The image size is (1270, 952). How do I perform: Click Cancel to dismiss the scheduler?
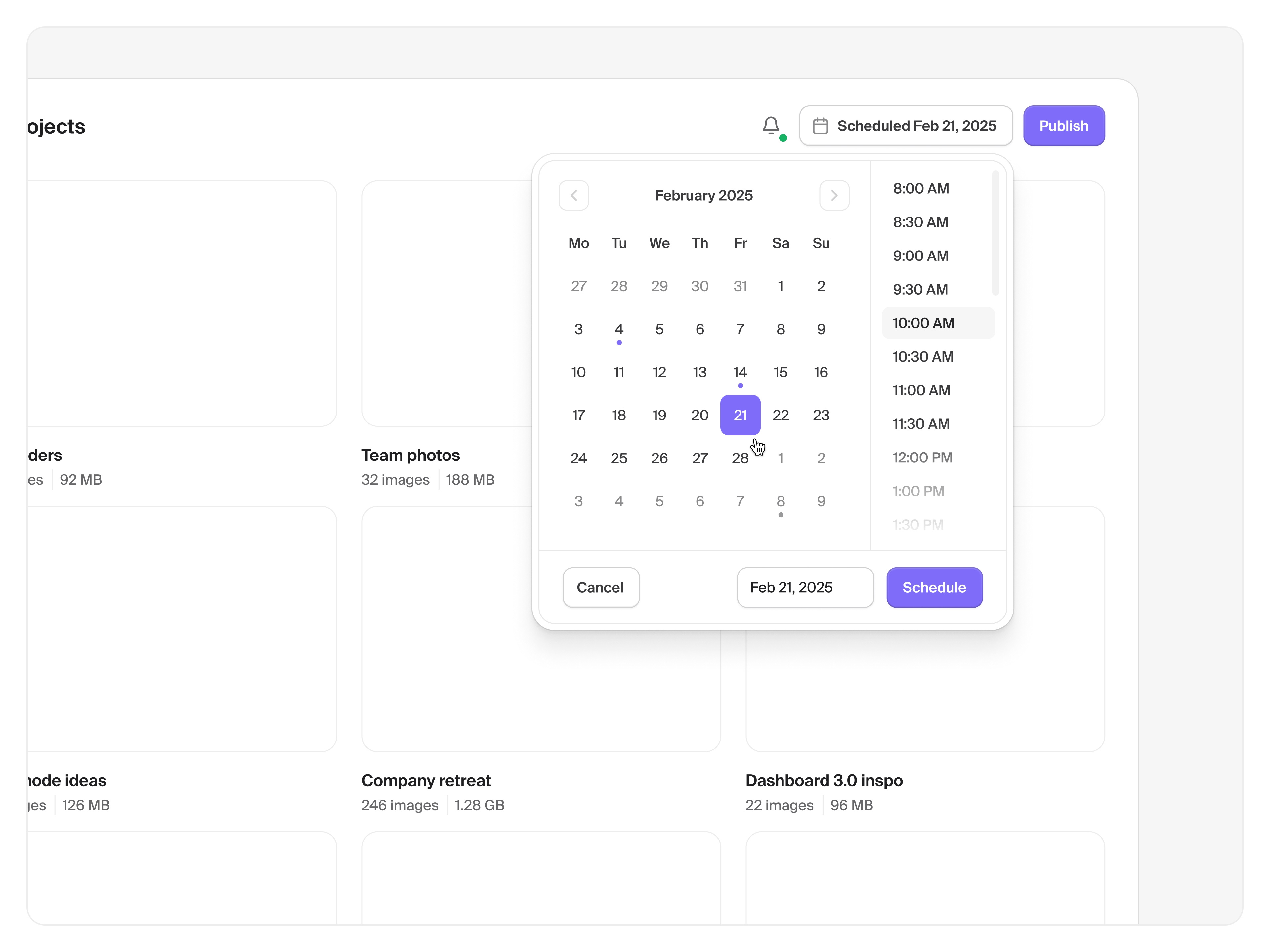pos(601,587)
